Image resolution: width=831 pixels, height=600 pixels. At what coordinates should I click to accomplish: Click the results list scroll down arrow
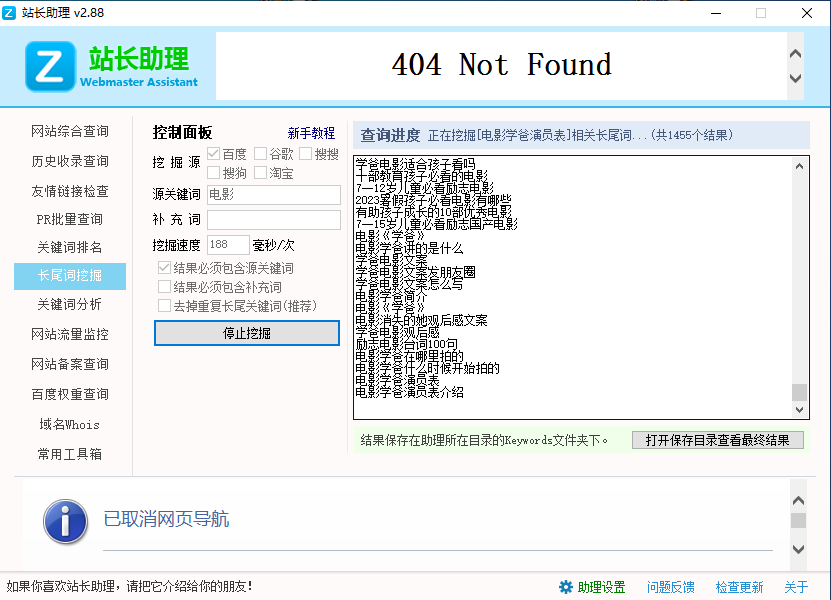(798, 410)
